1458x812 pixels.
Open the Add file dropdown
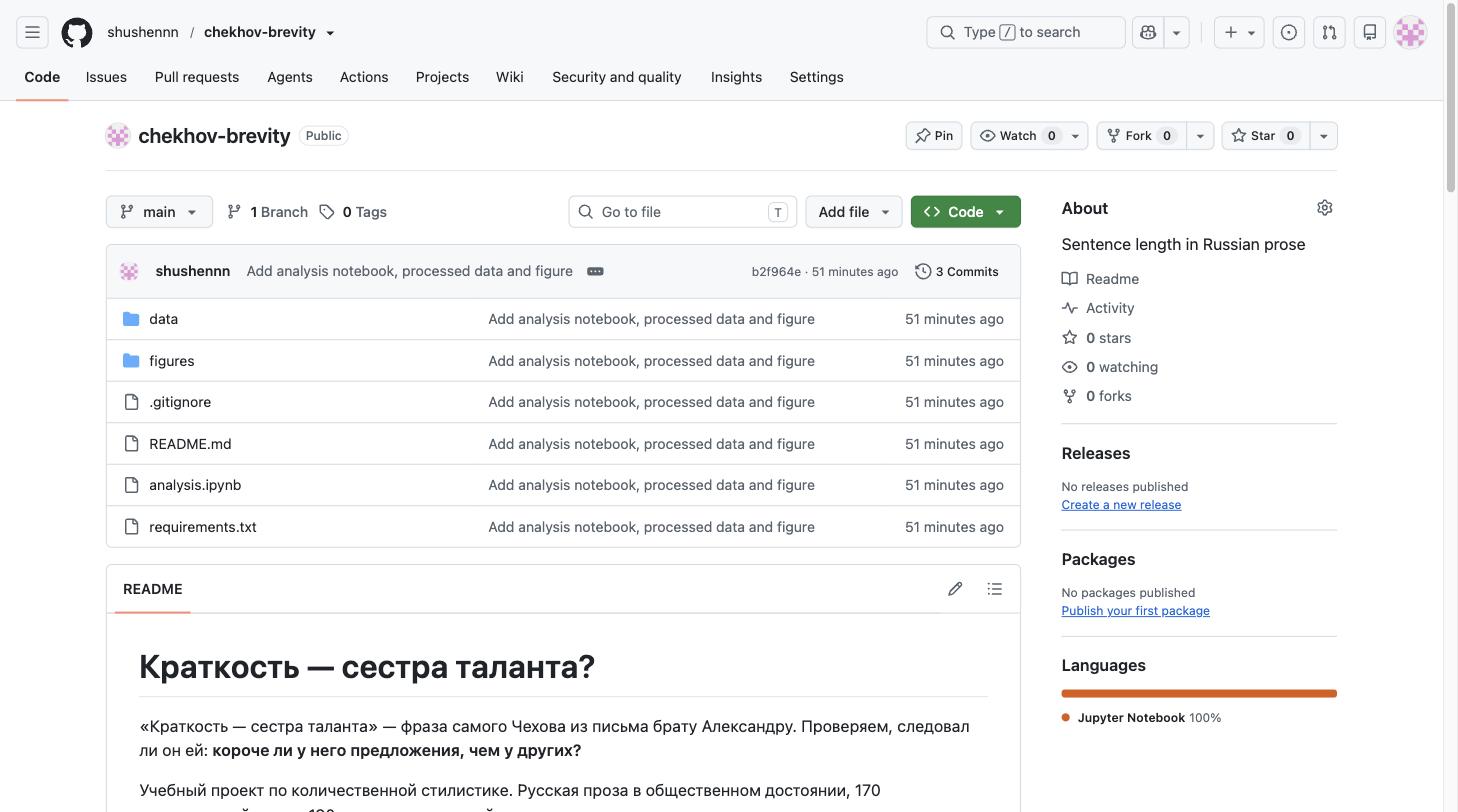[854, 212]
